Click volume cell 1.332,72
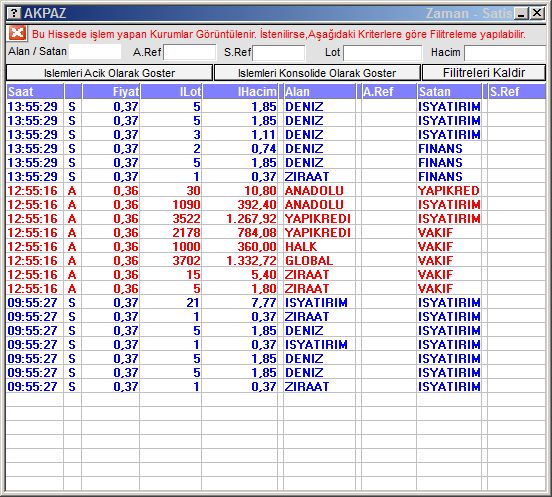Screen dimensions: 552x497 251,260
